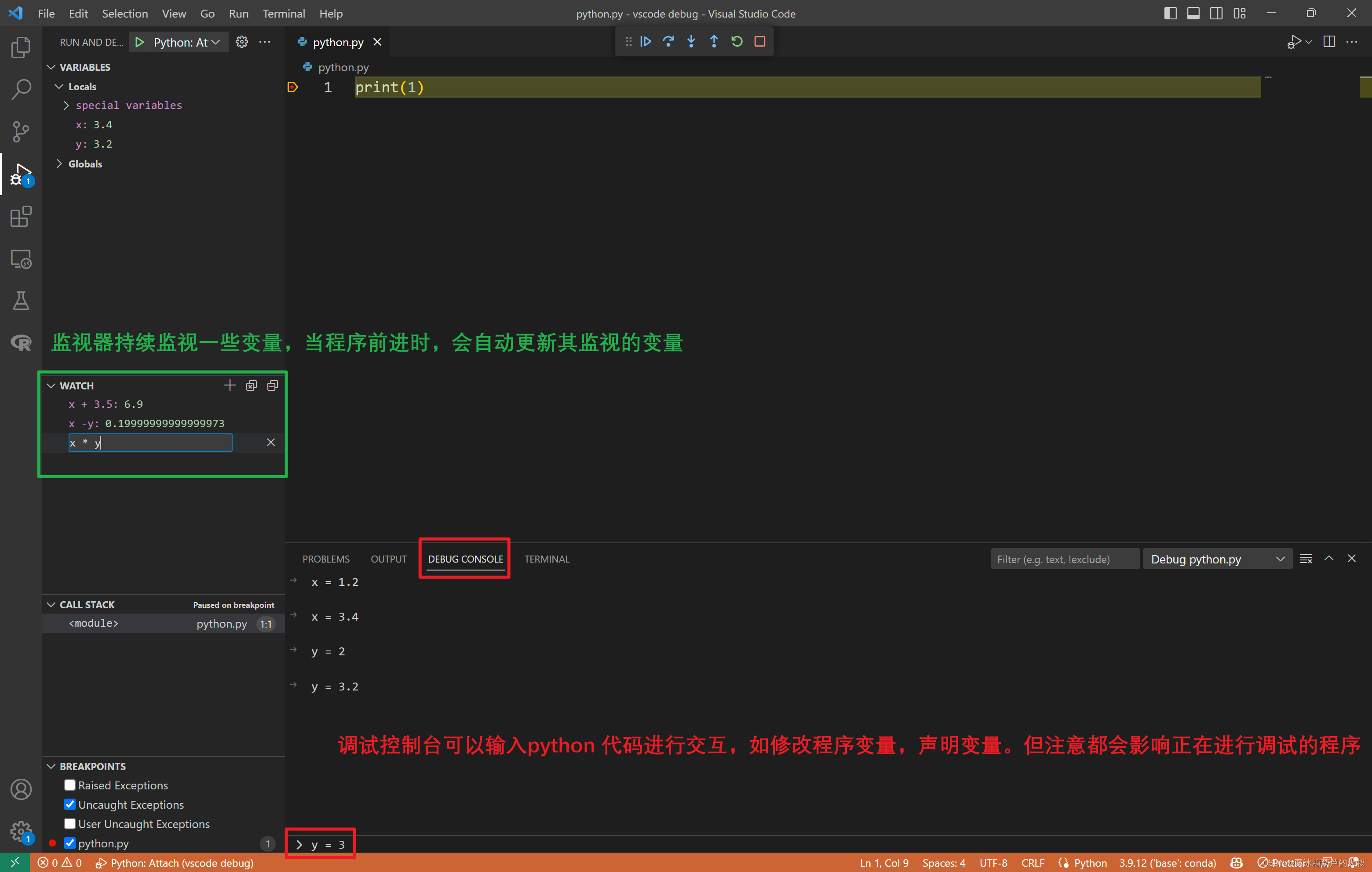The image size is (1372, 872).
Task: Click the Add Watch expression icon
Action: [229, 385]
